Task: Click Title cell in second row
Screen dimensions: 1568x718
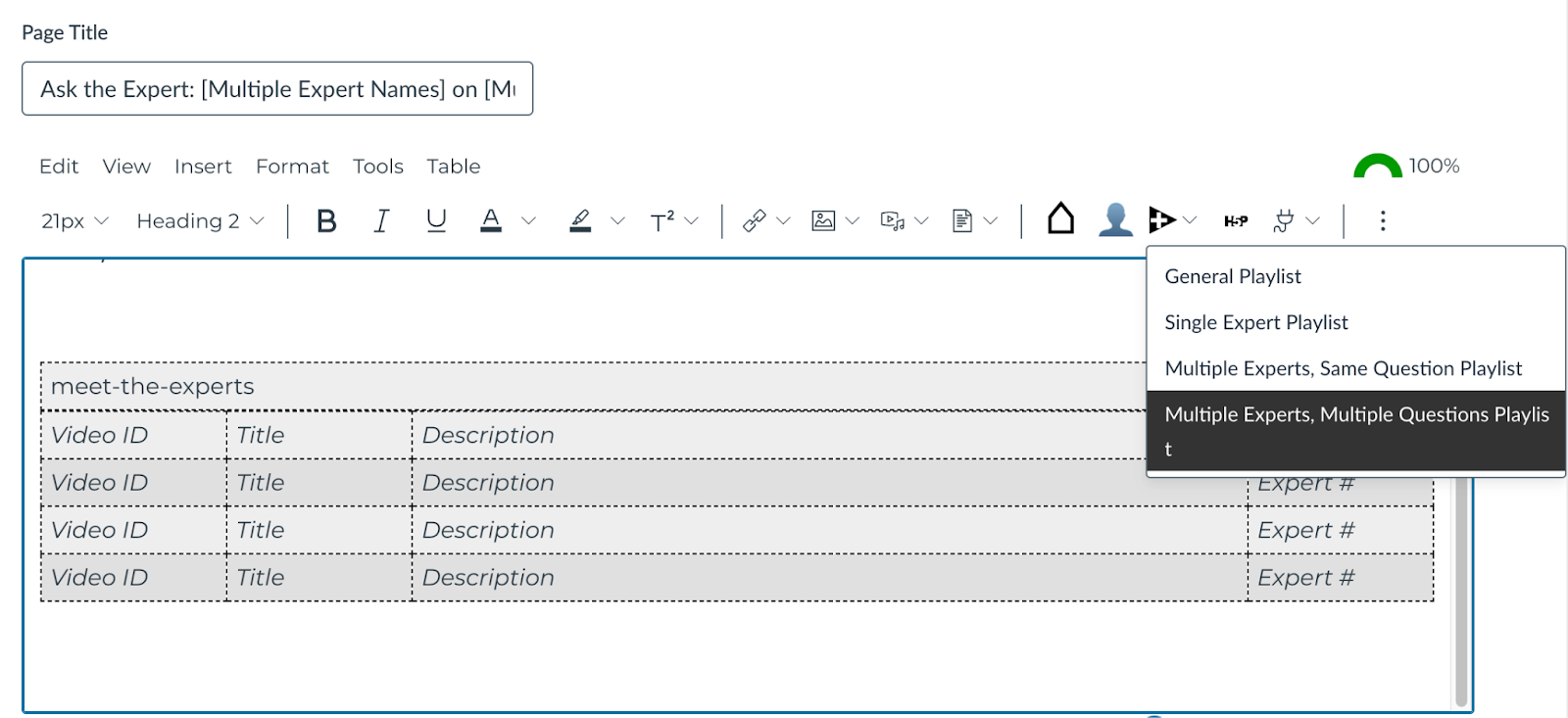Action: 319,483
